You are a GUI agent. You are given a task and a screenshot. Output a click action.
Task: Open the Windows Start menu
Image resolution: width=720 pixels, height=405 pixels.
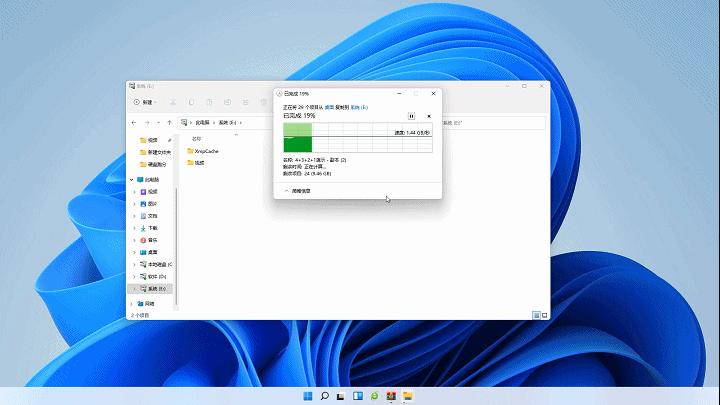tap(308, 396)
